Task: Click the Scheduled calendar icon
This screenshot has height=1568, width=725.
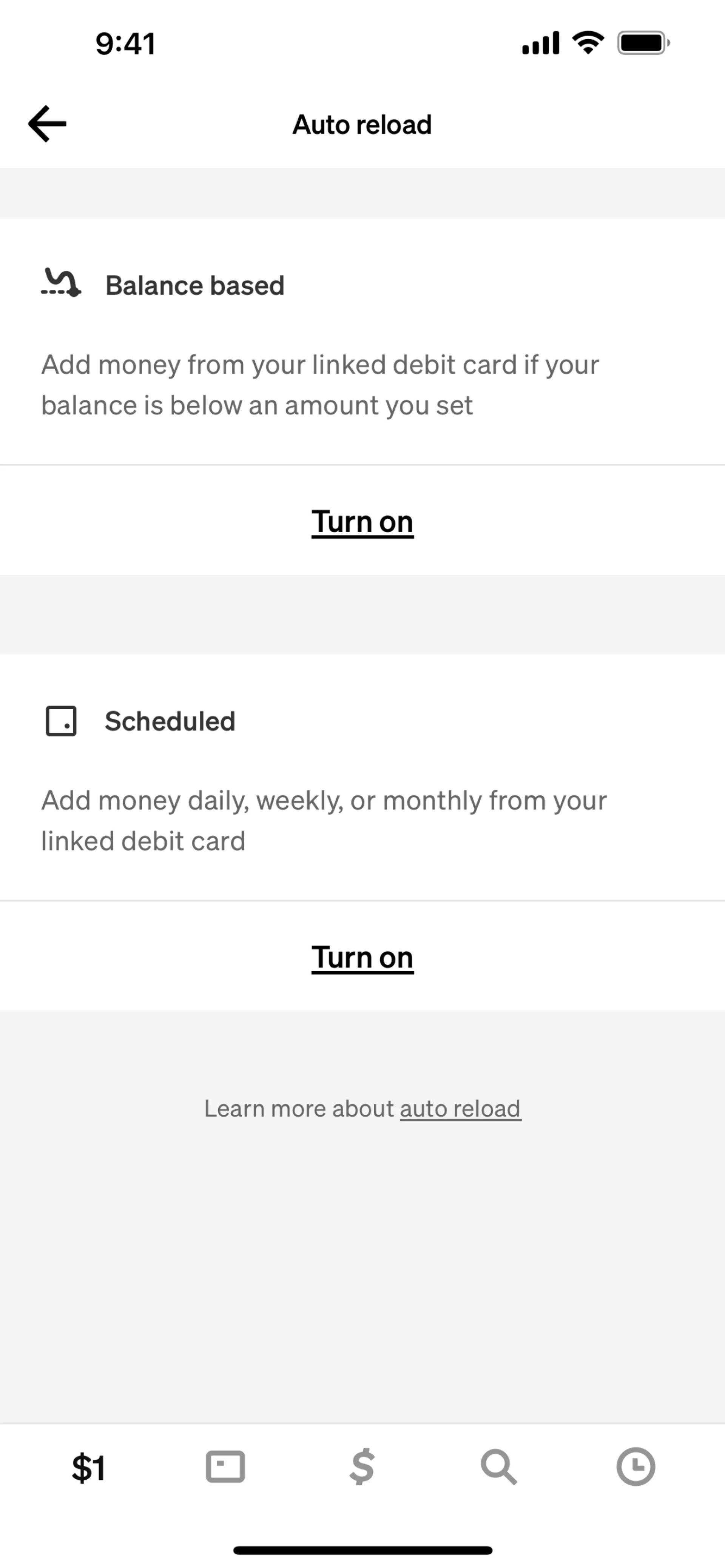Action: coord(61,721)
